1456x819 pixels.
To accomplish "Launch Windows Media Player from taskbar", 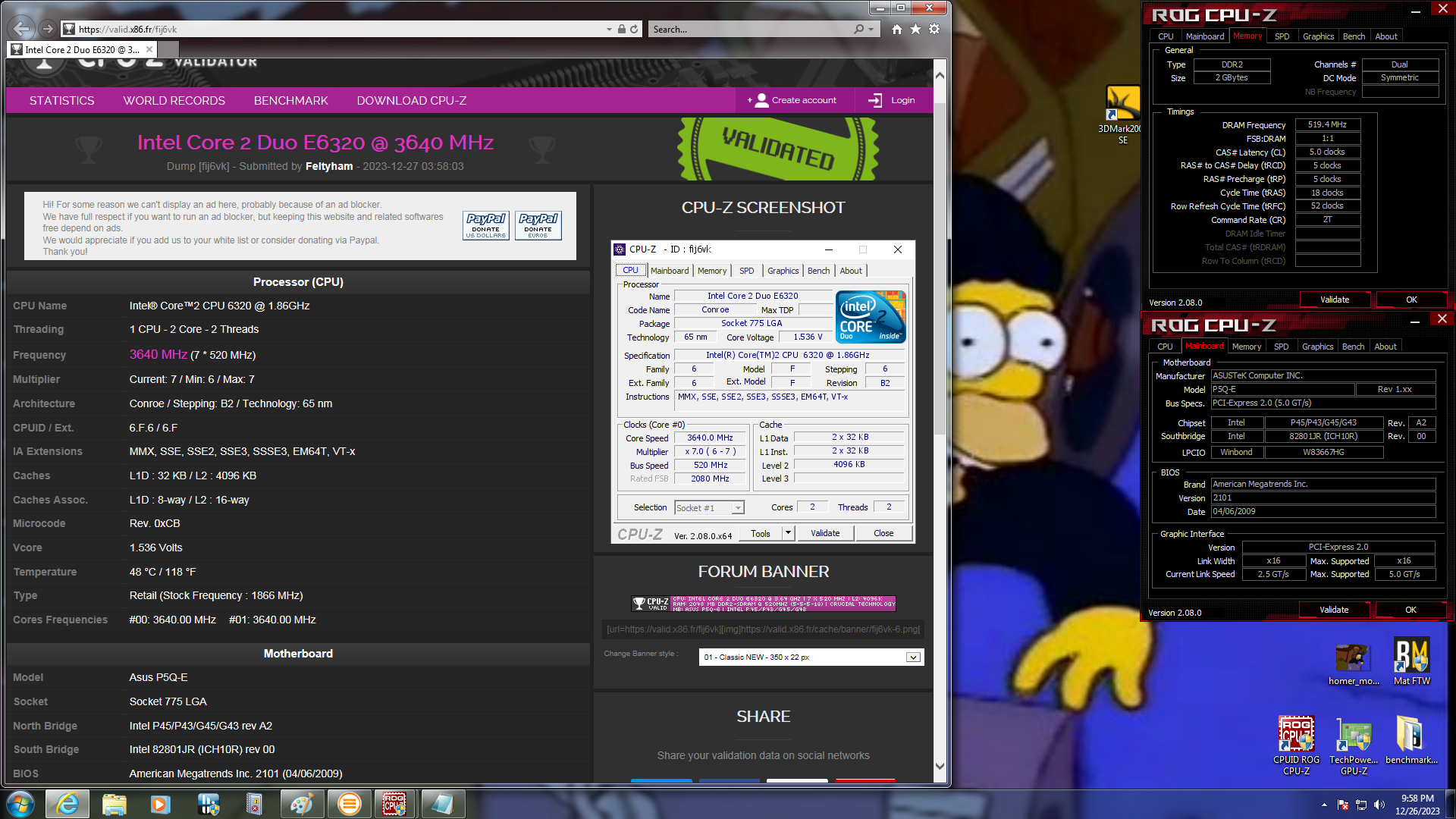I will [160, 804].
